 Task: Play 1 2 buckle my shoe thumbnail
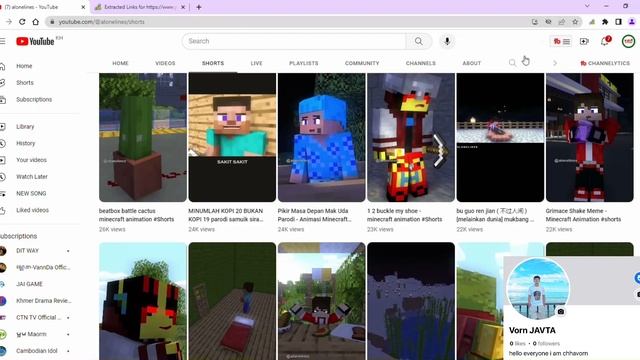pos(411,137)
